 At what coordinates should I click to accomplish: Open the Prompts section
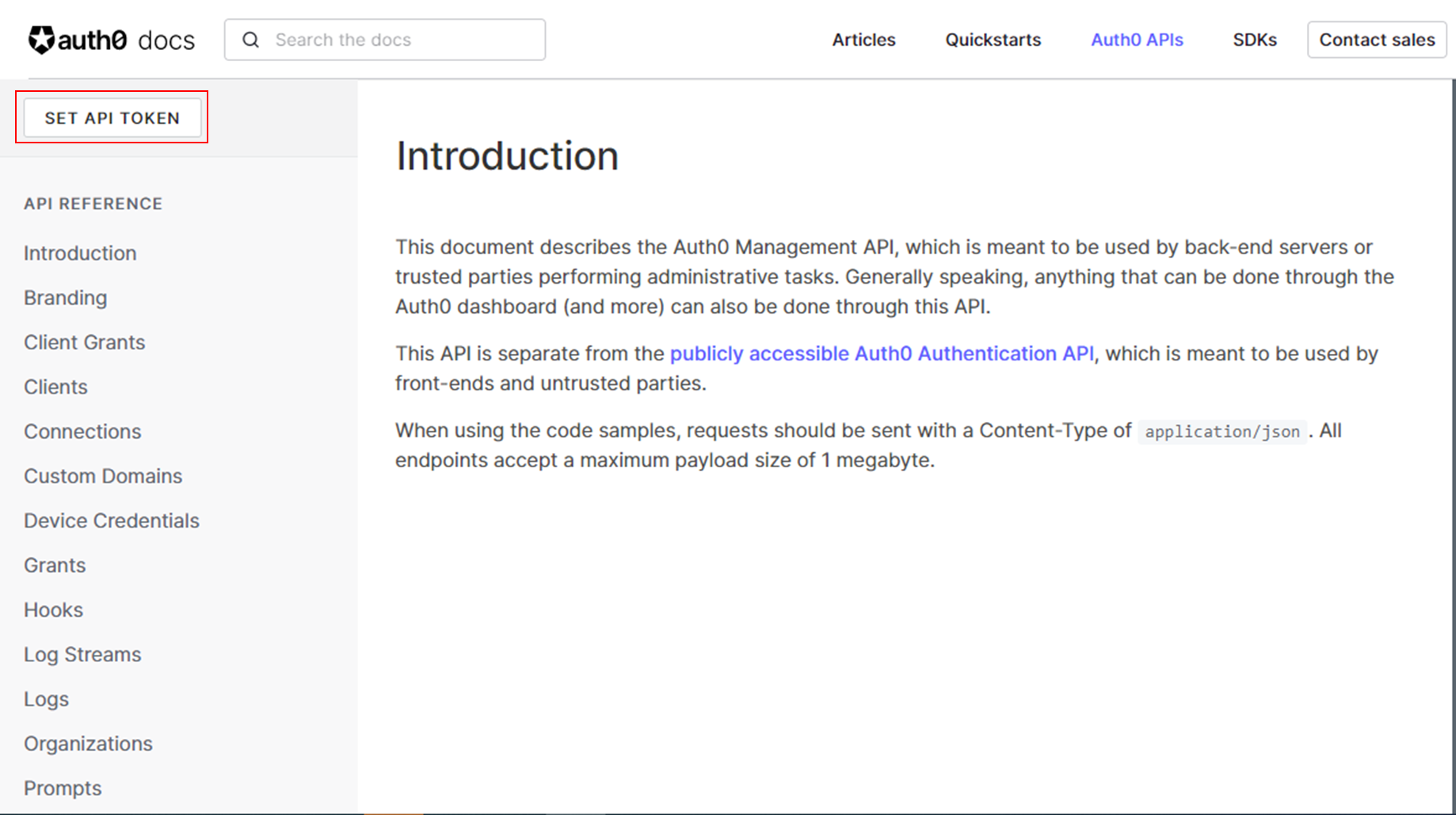[63, 788]
